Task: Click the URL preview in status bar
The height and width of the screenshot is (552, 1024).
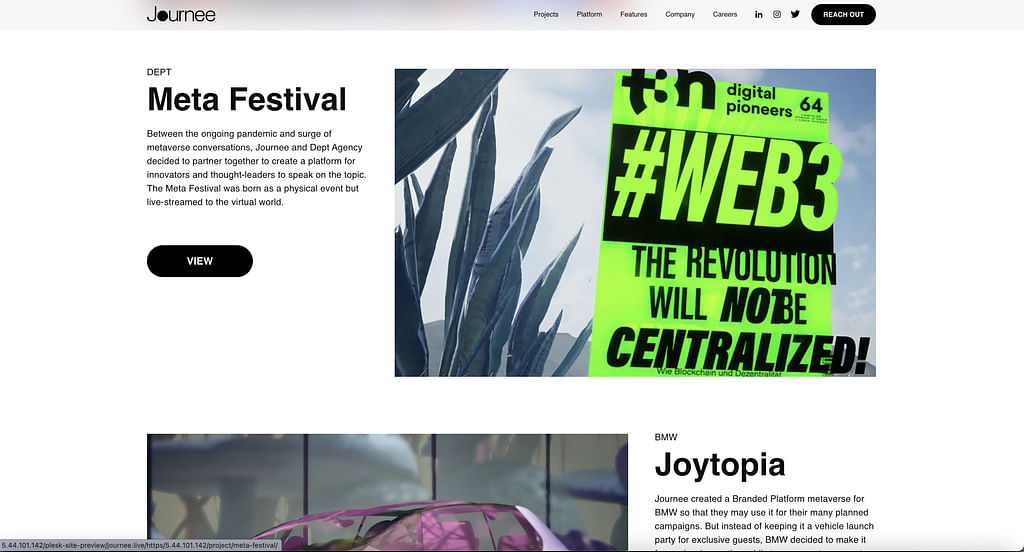Action: pos(140,545)
